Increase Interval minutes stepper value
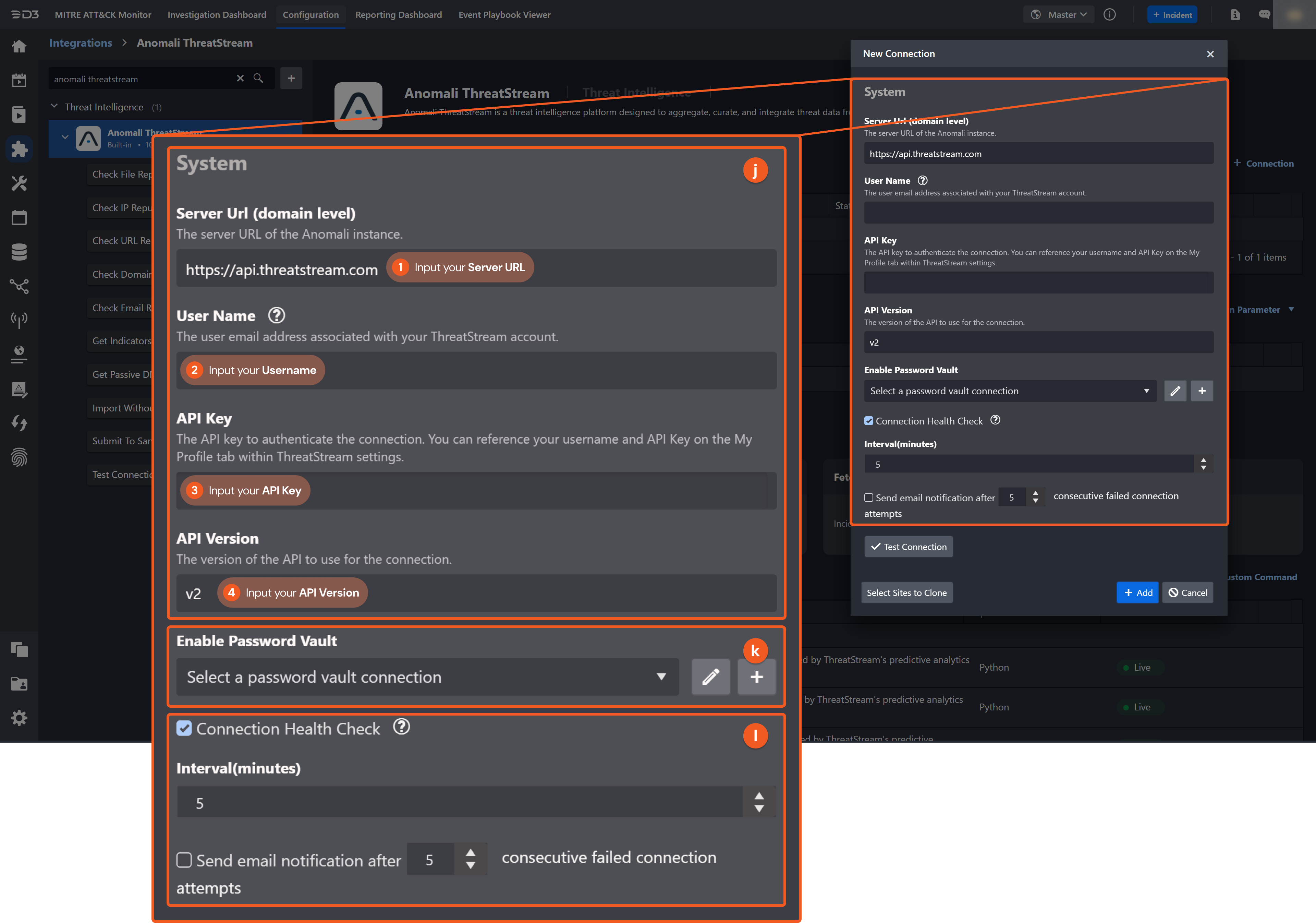The height and width of the screenshot is (923, 1316). coord(1203,460)
